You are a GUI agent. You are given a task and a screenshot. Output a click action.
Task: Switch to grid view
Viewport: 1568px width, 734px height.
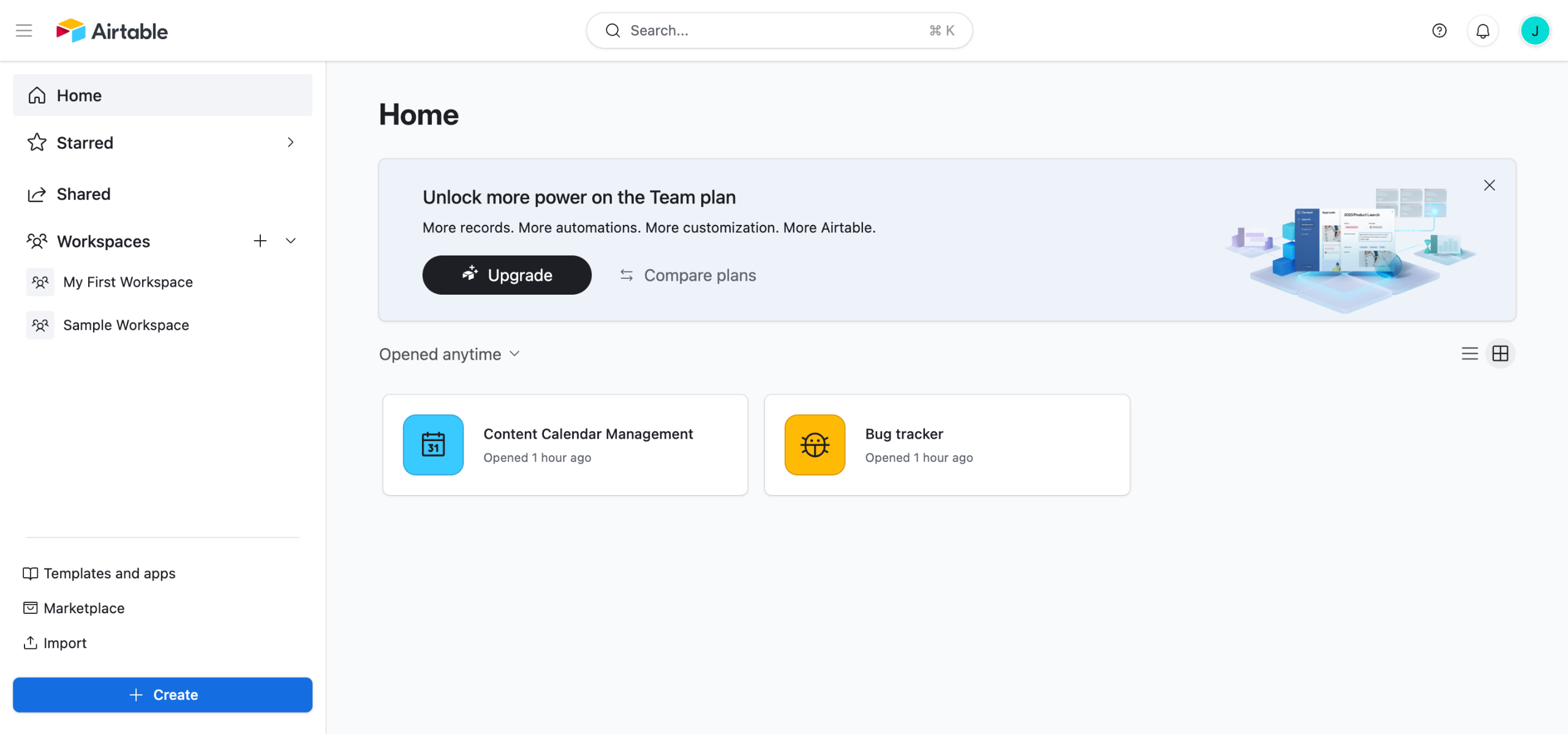(x=1500, y=354)
